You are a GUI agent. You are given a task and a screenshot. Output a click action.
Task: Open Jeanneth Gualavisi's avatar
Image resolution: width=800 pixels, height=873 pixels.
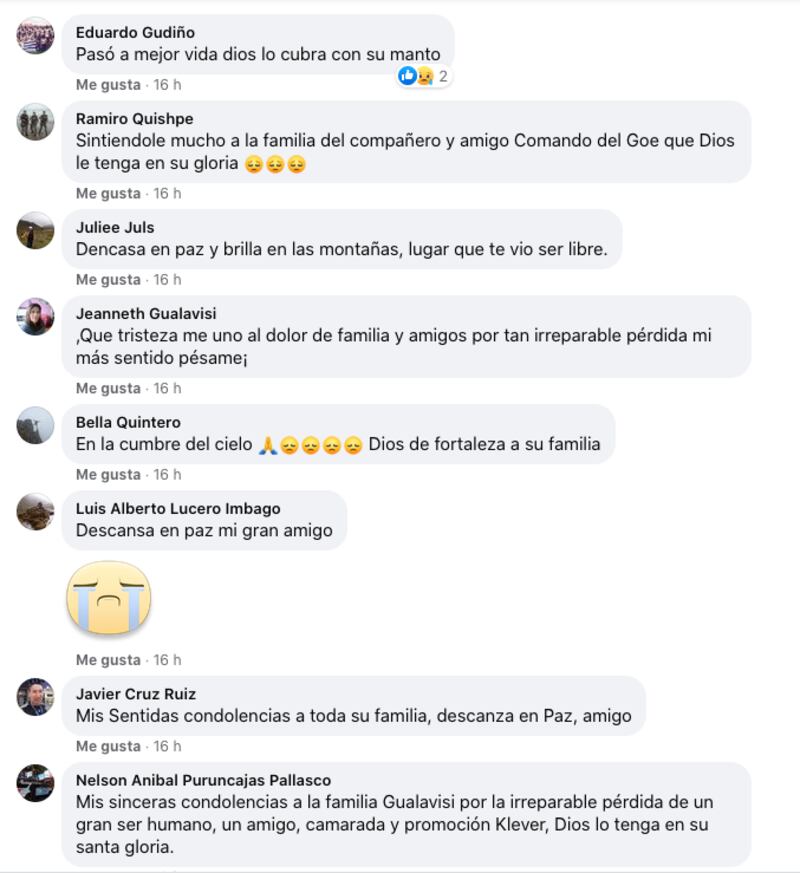point(36,317)
